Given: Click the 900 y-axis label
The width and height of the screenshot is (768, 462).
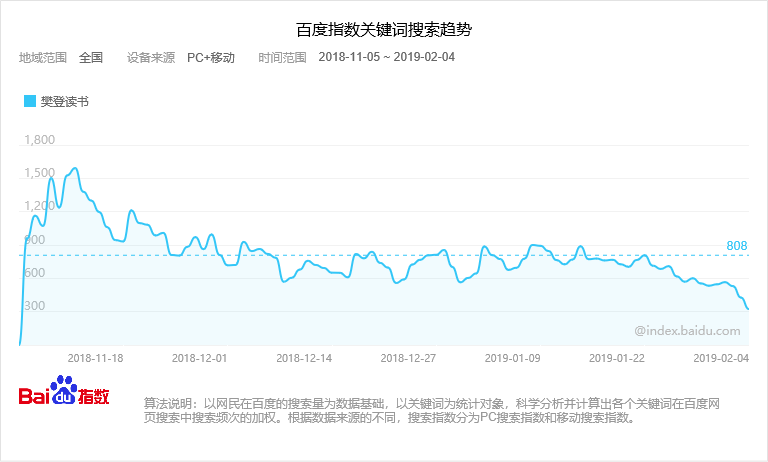Looking at the screenshot, I should coord(34,240).
